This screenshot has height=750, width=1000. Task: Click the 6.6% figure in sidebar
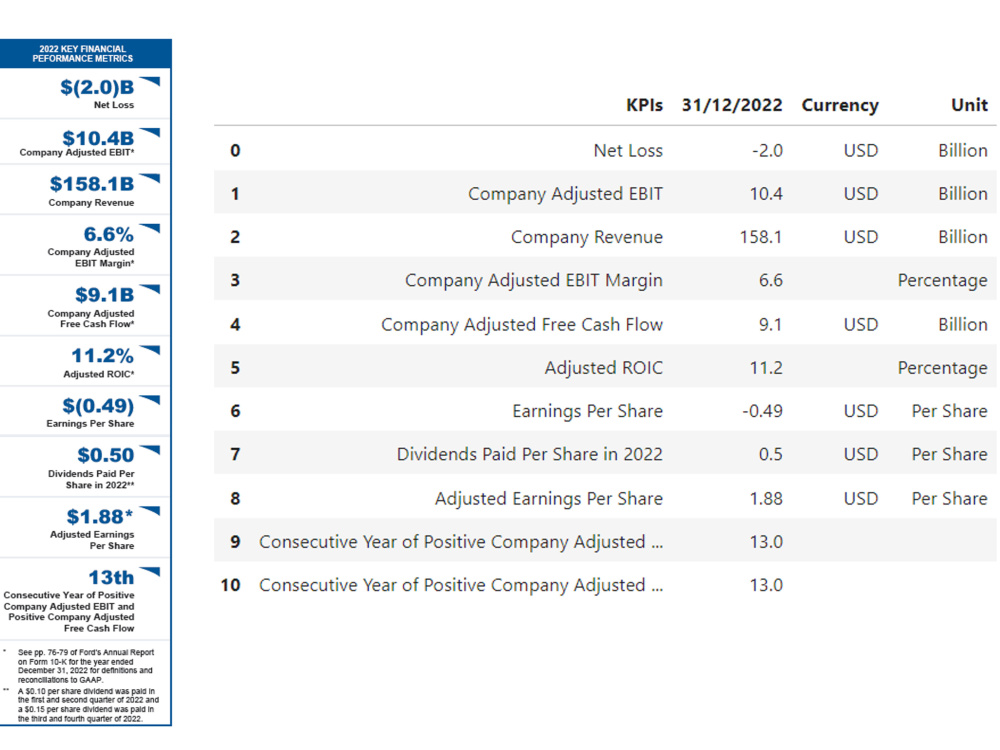coord(108,235)
